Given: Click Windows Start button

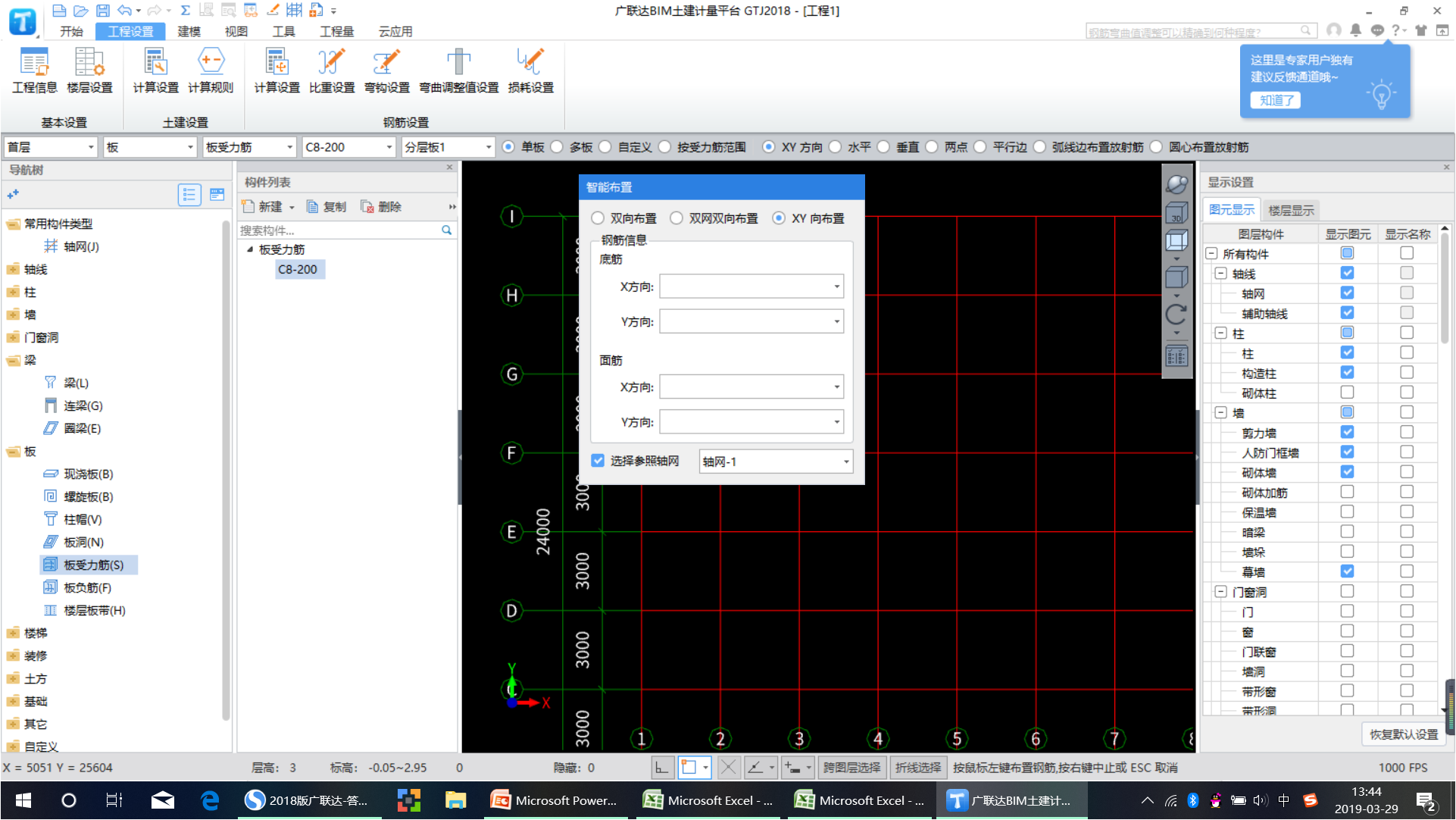Looking at the screenshot, I should tap(23, 800).
